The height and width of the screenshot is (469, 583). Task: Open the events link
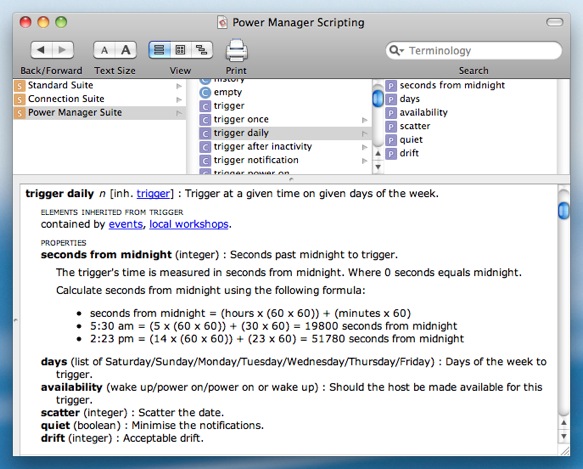(x=126, y=224)
